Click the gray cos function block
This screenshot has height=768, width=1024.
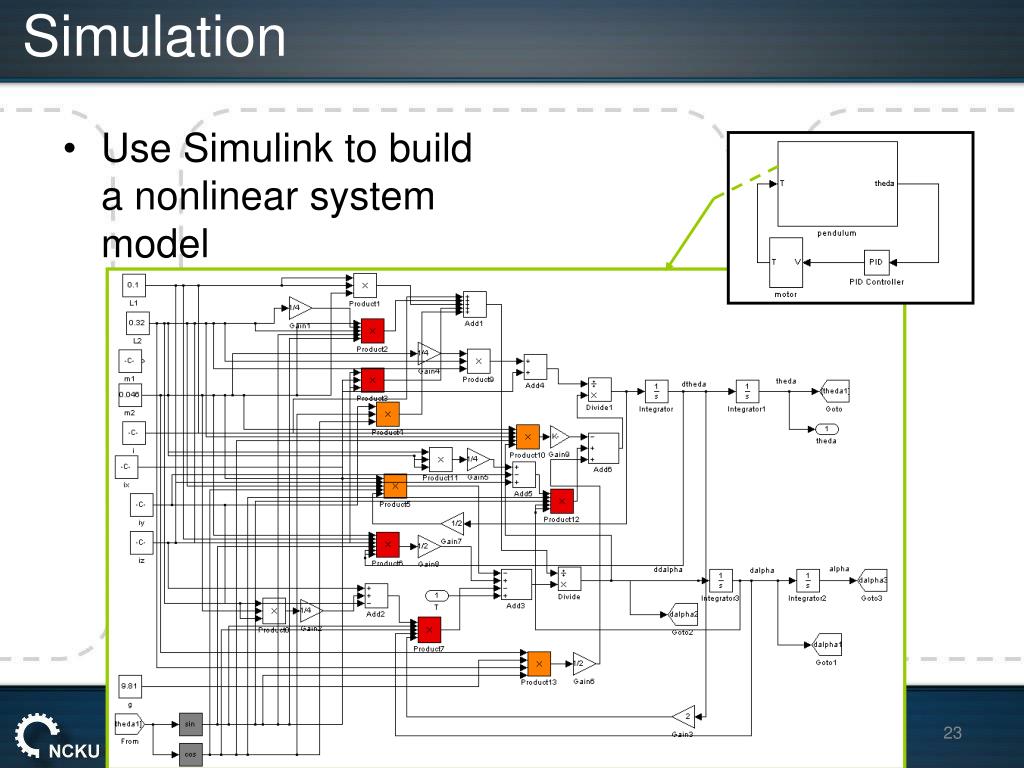tap(190, 755)
